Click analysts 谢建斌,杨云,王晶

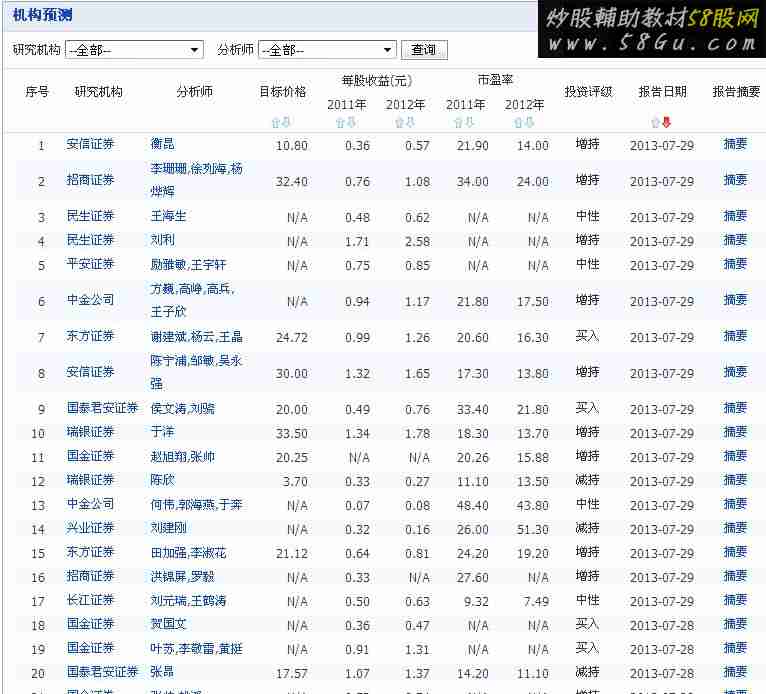click(196, 336)
